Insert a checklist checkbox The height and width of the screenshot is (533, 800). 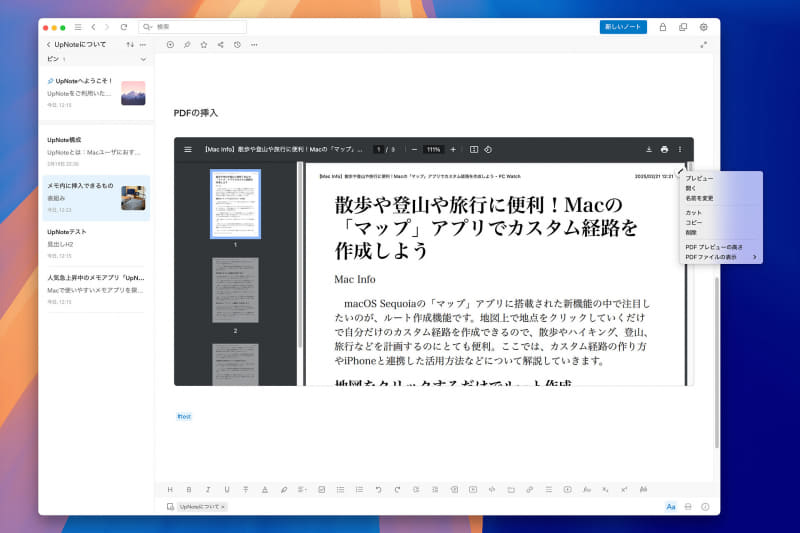tap(321, 490)
